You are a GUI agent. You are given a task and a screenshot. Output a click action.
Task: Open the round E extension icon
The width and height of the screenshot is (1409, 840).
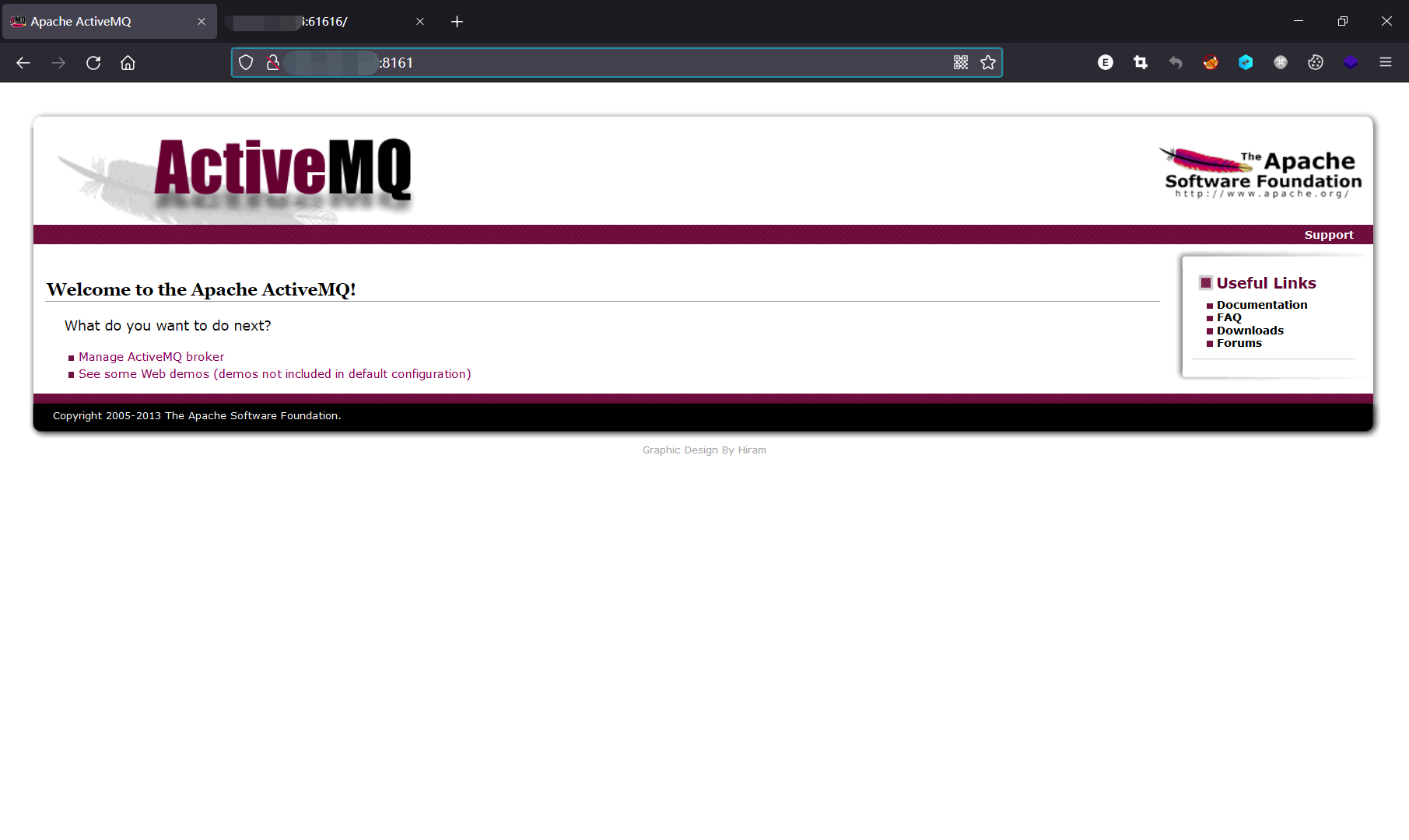coord(1106,63)
